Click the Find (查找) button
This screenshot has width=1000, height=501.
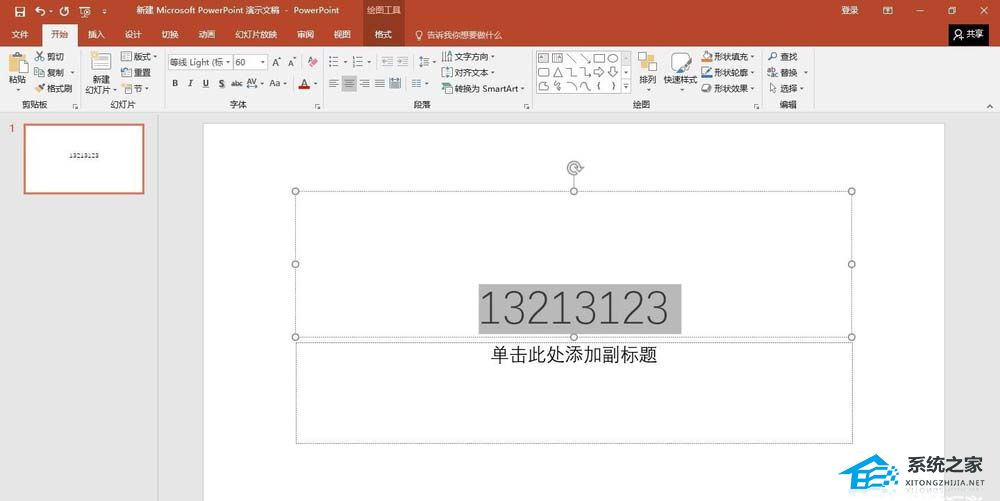[783, 57]
